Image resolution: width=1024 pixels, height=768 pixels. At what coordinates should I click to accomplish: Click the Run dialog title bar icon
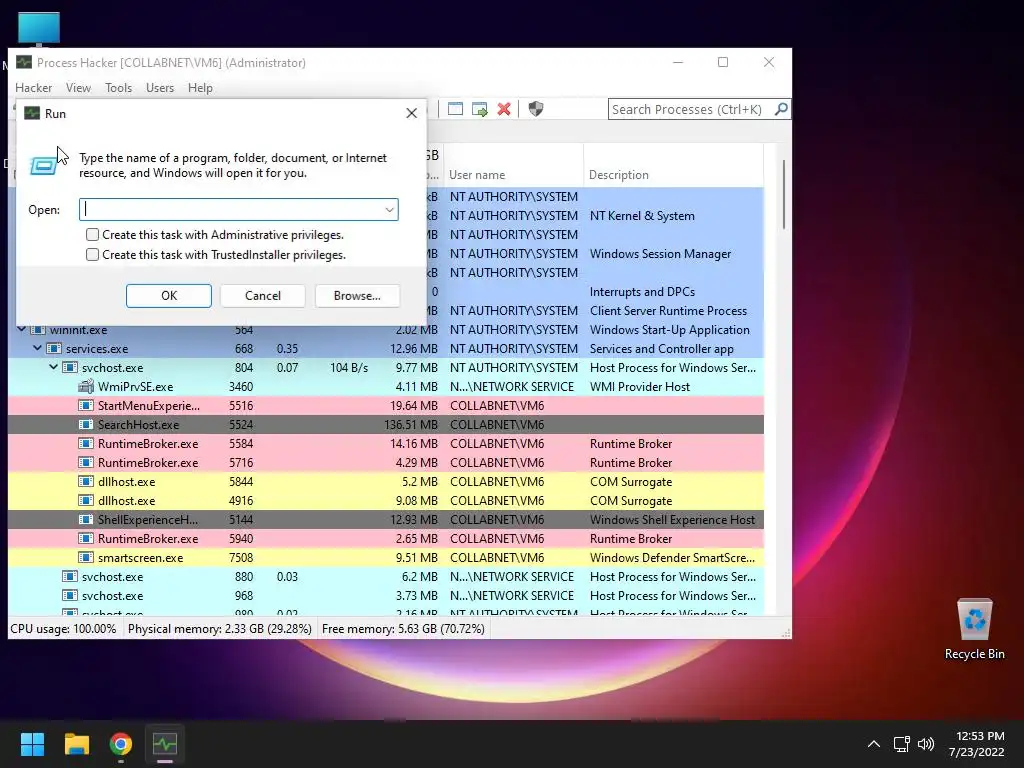pos(32,113)
